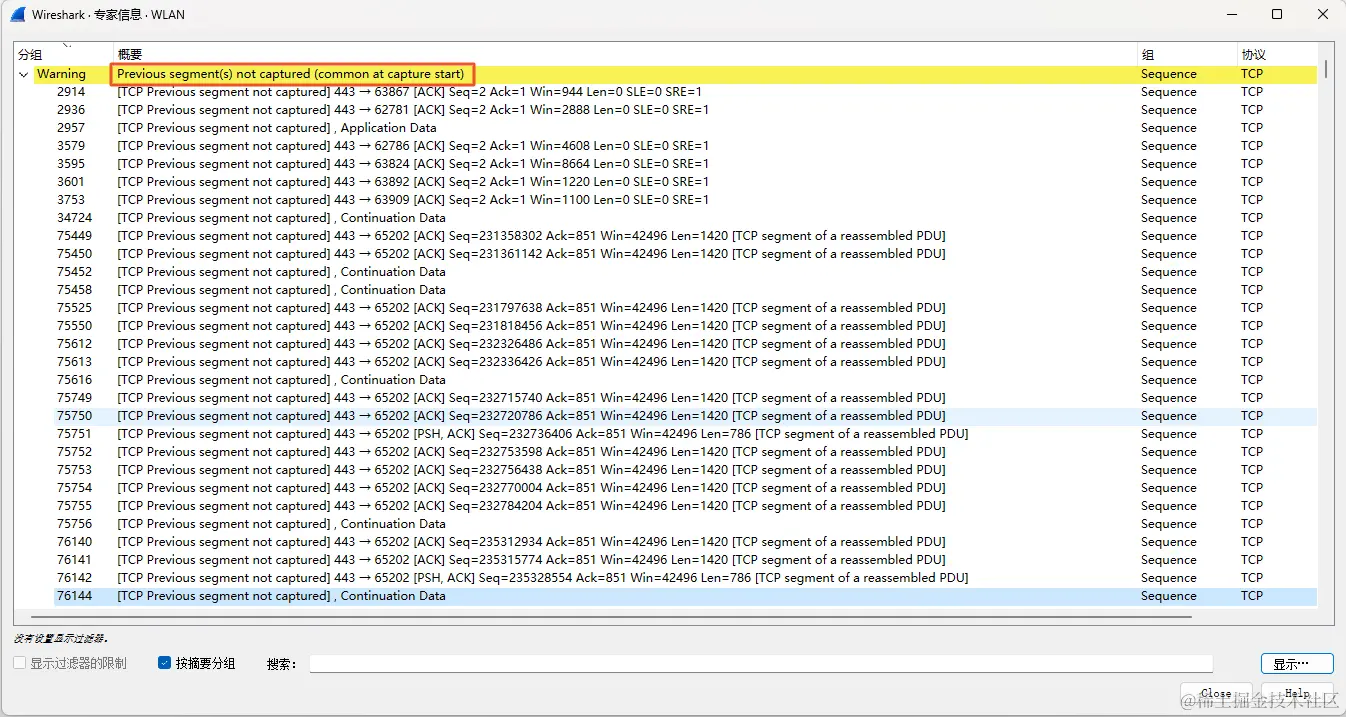Select packet row 75449
1346x717 pixels.
click(685, 236)
